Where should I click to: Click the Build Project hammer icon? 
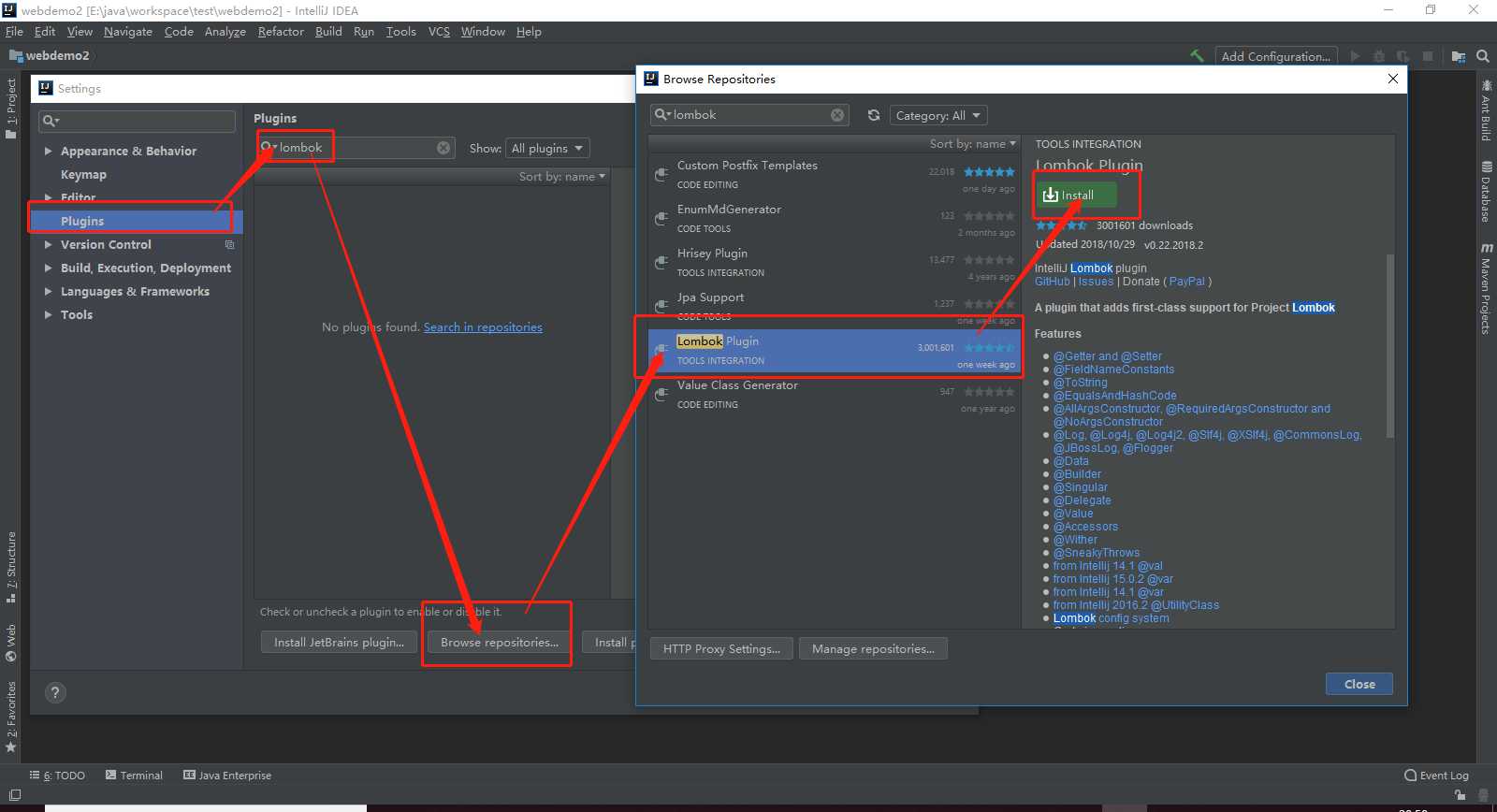click(1197, 56)
